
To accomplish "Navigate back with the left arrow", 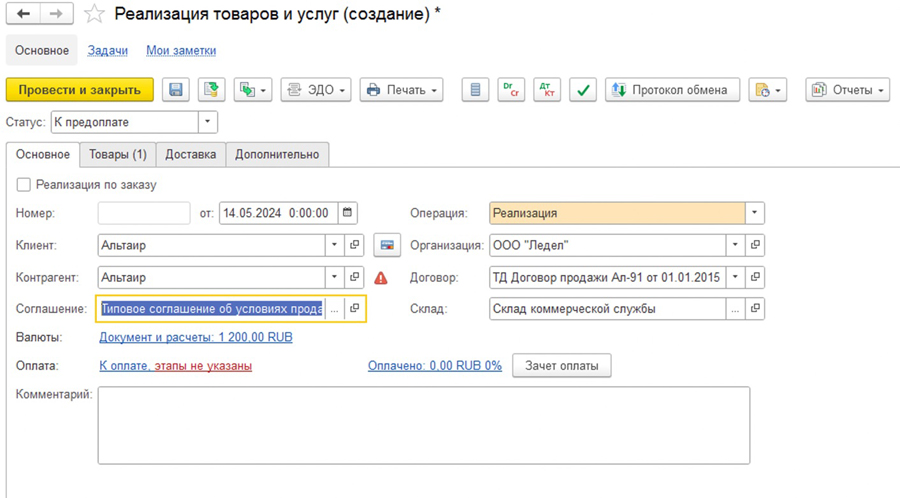I will click(23, 14).
